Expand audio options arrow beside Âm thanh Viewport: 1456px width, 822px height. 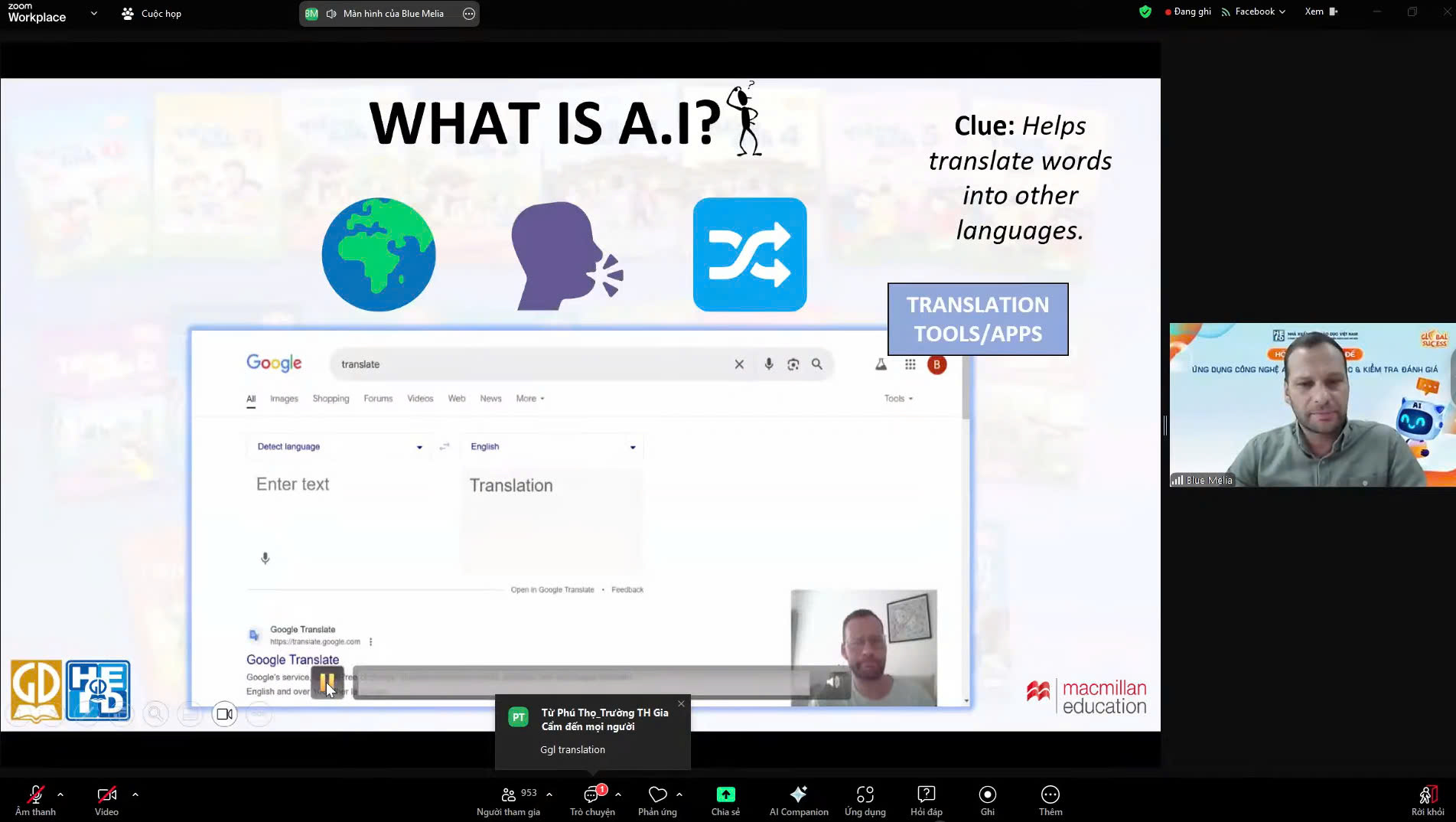pyautogui.click(x=60, y=794)
